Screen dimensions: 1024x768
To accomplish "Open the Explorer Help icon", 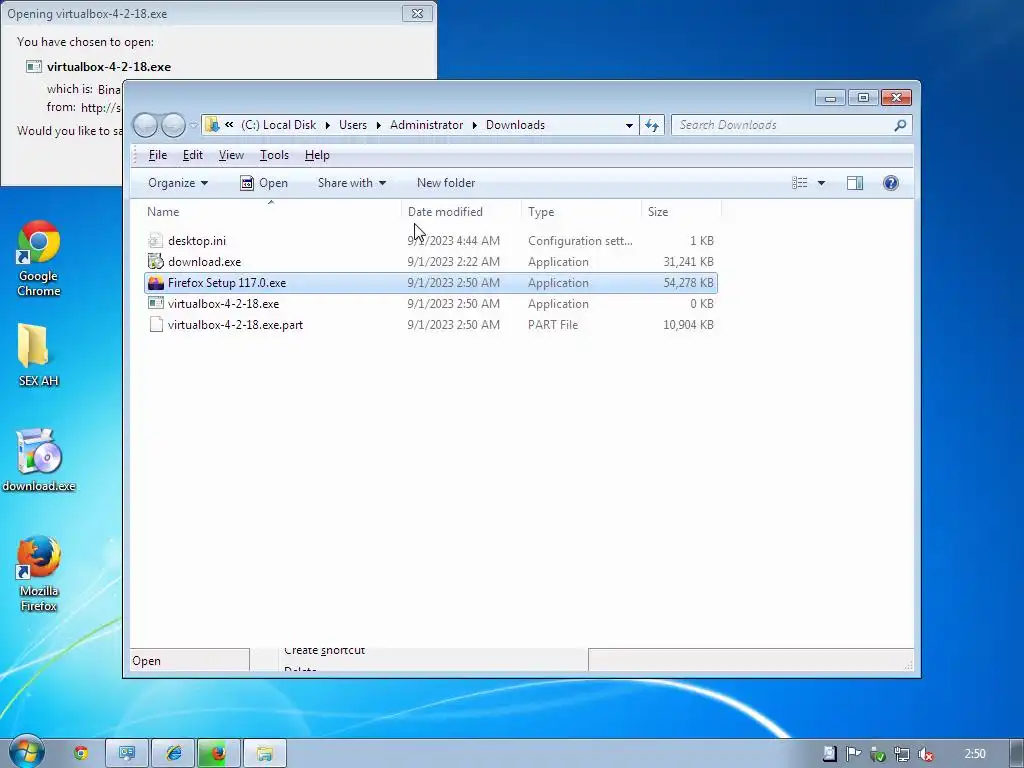I will click(890, 183).
